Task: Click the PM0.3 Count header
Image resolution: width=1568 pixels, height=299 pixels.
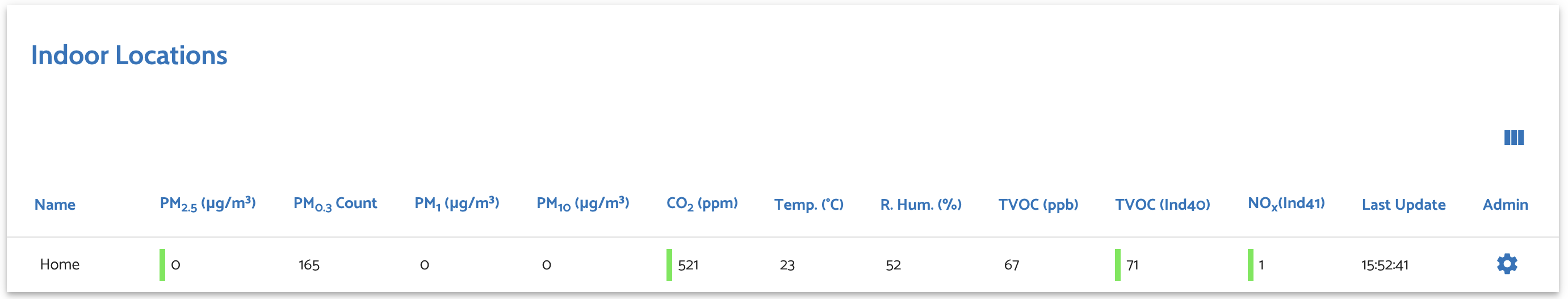Action: 335,204
